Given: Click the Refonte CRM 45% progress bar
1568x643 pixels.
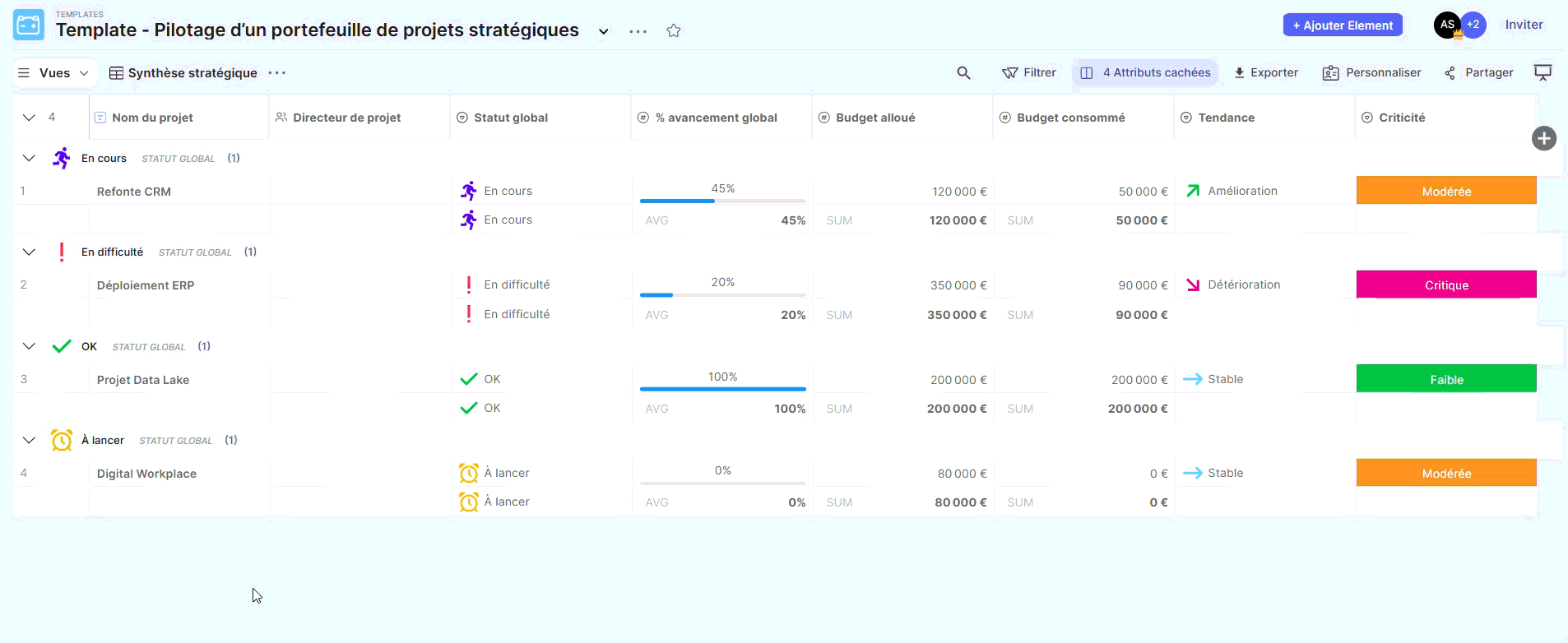Looking at the screenshot, I should point(722,200).
